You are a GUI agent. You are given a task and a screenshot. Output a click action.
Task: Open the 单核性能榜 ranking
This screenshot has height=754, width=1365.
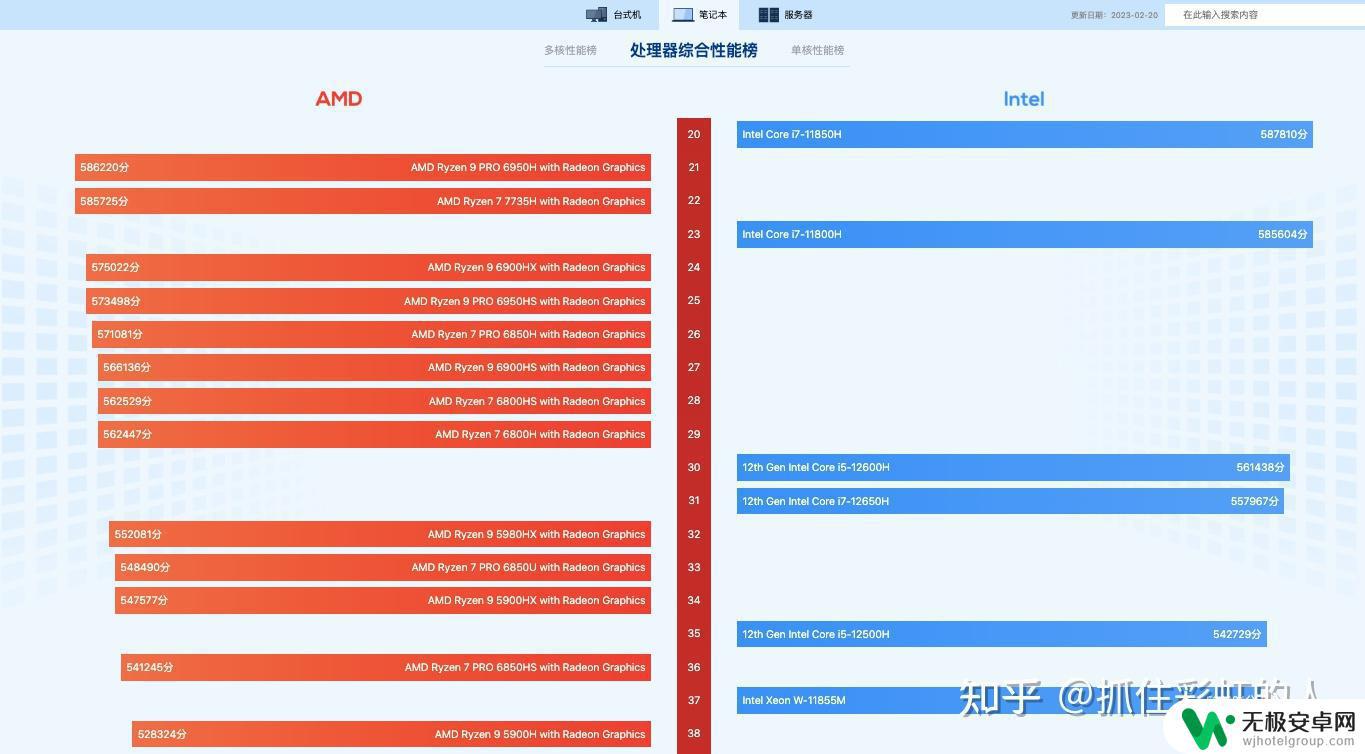pyautogui.click(x=817, y=50)
